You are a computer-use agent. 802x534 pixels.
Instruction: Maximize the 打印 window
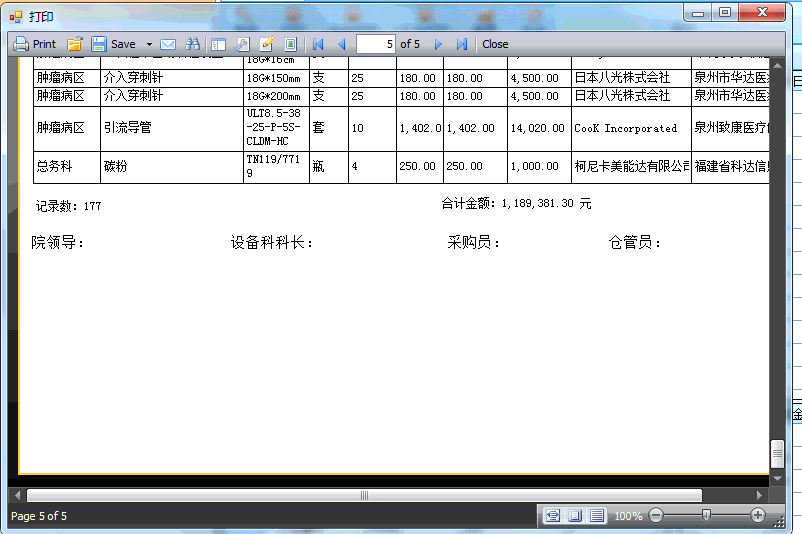(x=725, y=13)
